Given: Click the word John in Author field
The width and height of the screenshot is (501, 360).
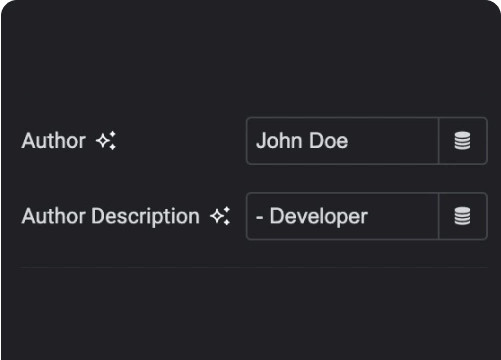Looking at the screenshot, I should (x=279, y=141).
